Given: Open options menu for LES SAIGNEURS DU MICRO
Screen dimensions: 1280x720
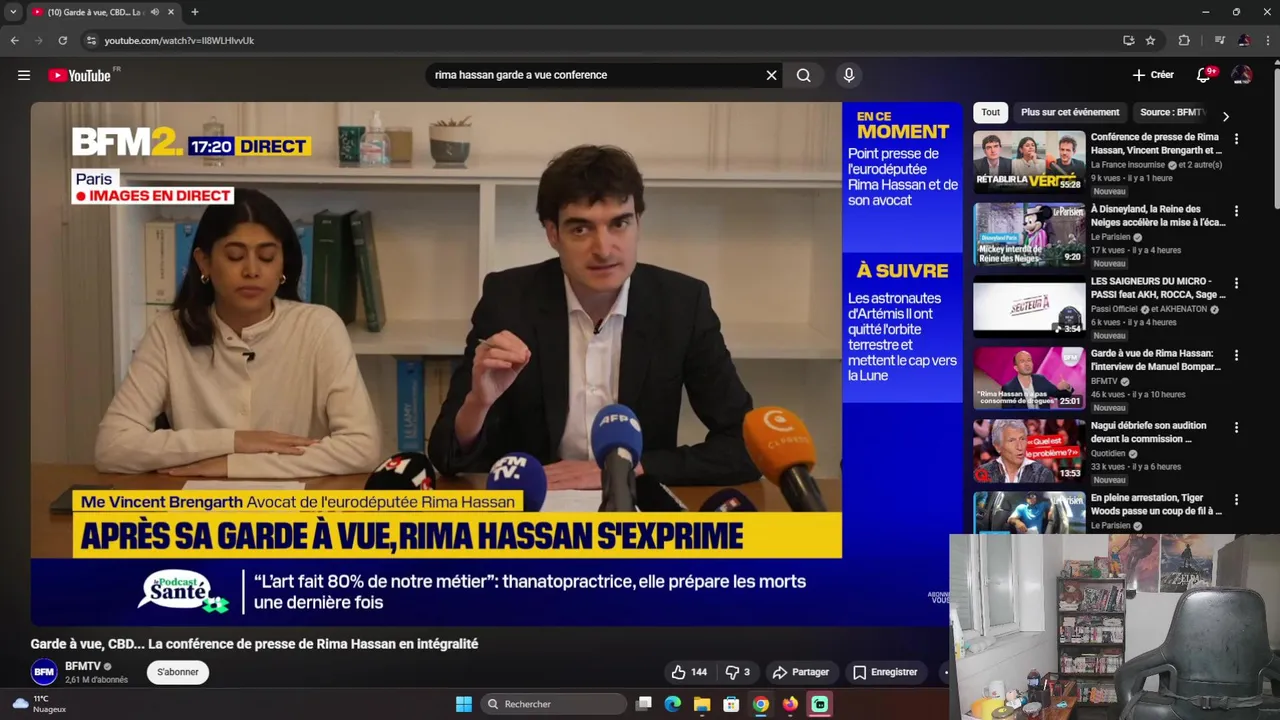Looking at the screenshot, I should [x=1236, y=283].
